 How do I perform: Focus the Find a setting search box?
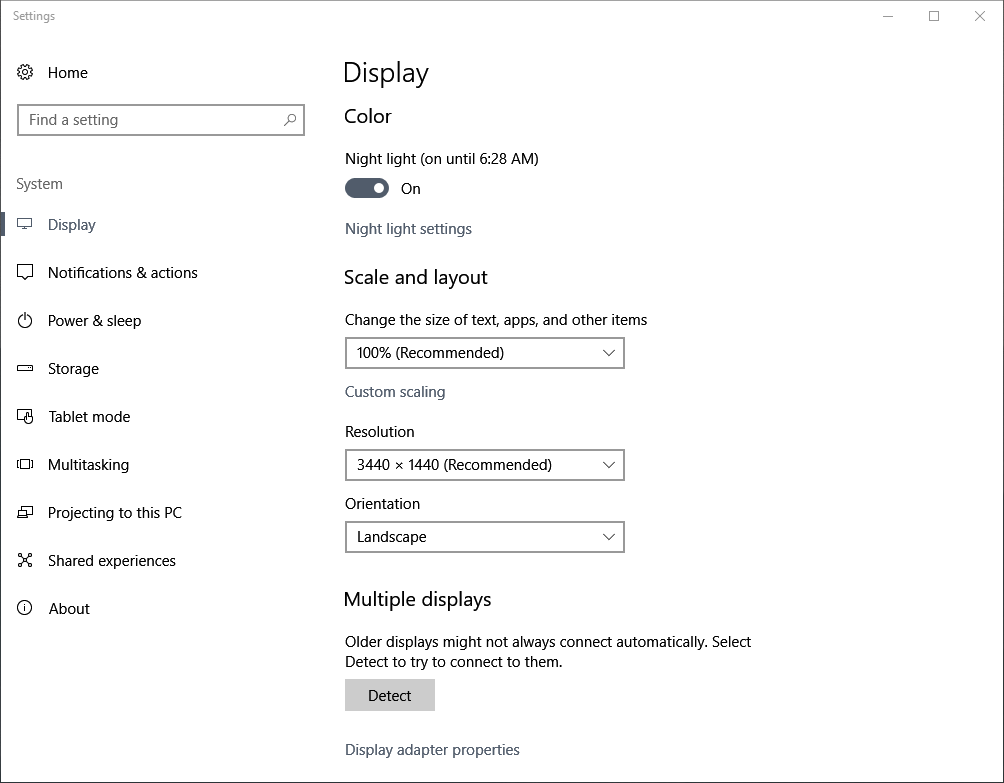pos(150,120)
